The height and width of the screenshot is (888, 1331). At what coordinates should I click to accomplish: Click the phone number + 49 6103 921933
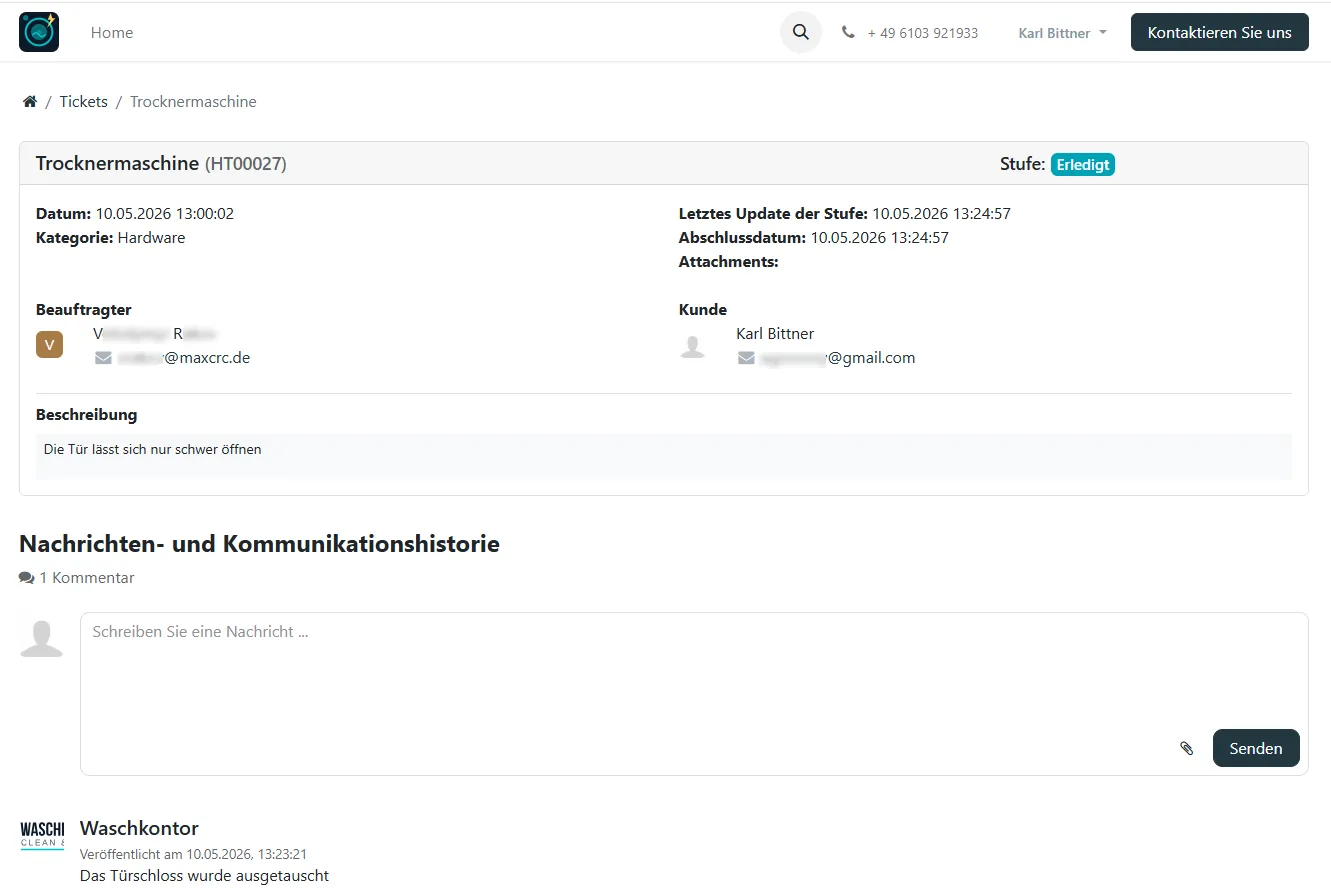click(922, 33)
